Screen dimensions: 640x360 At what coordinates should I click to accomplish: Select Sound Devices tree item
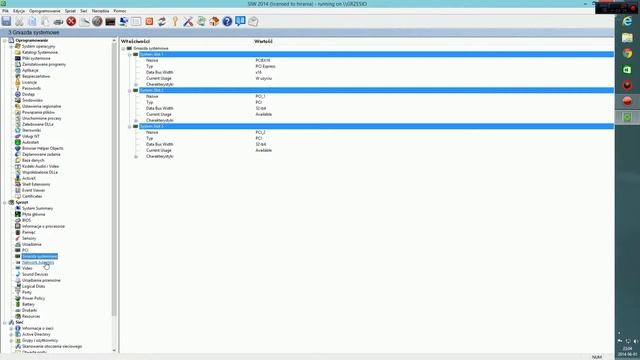tap(35, 274)
